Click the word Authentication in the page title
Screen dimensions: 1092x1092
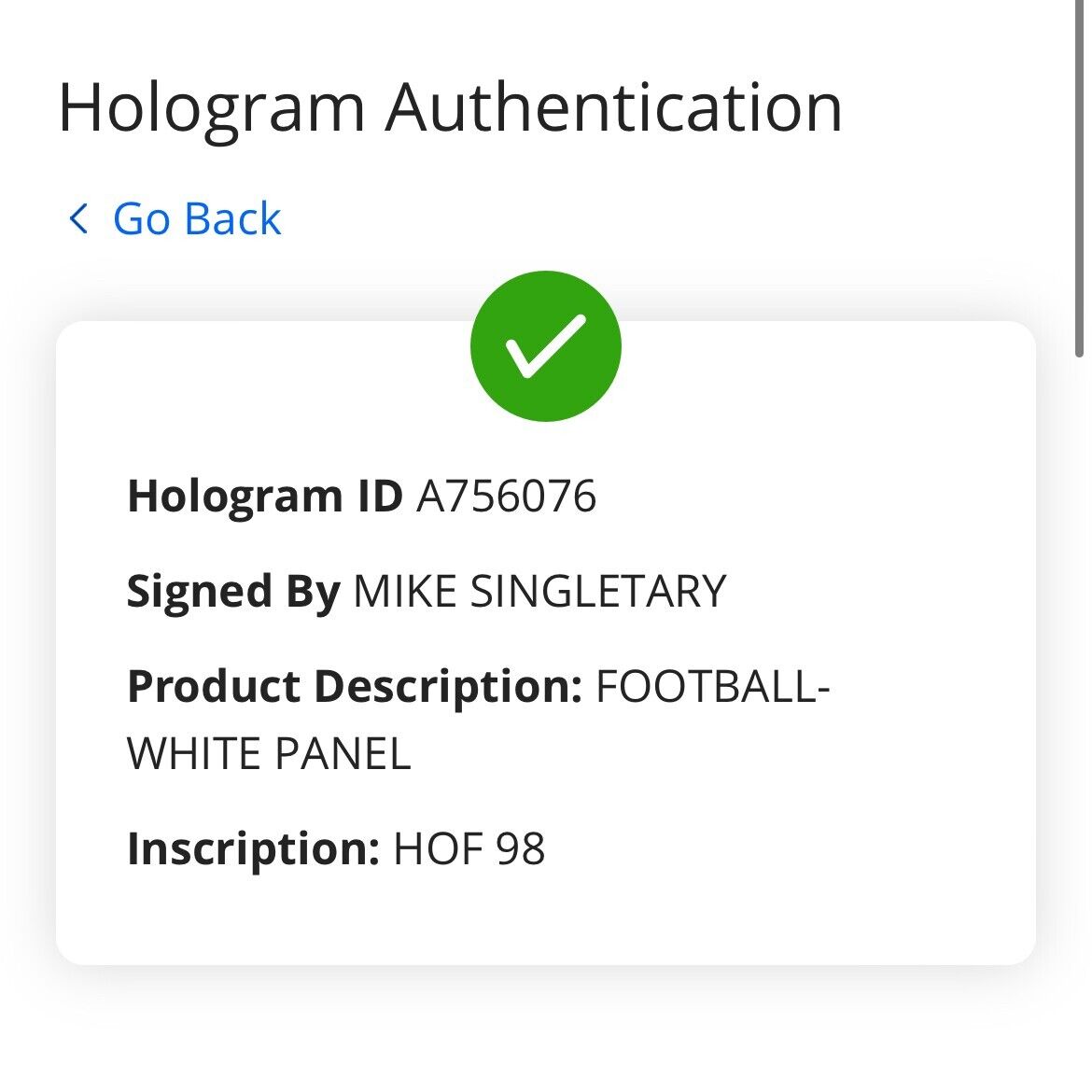coord(614,107)
